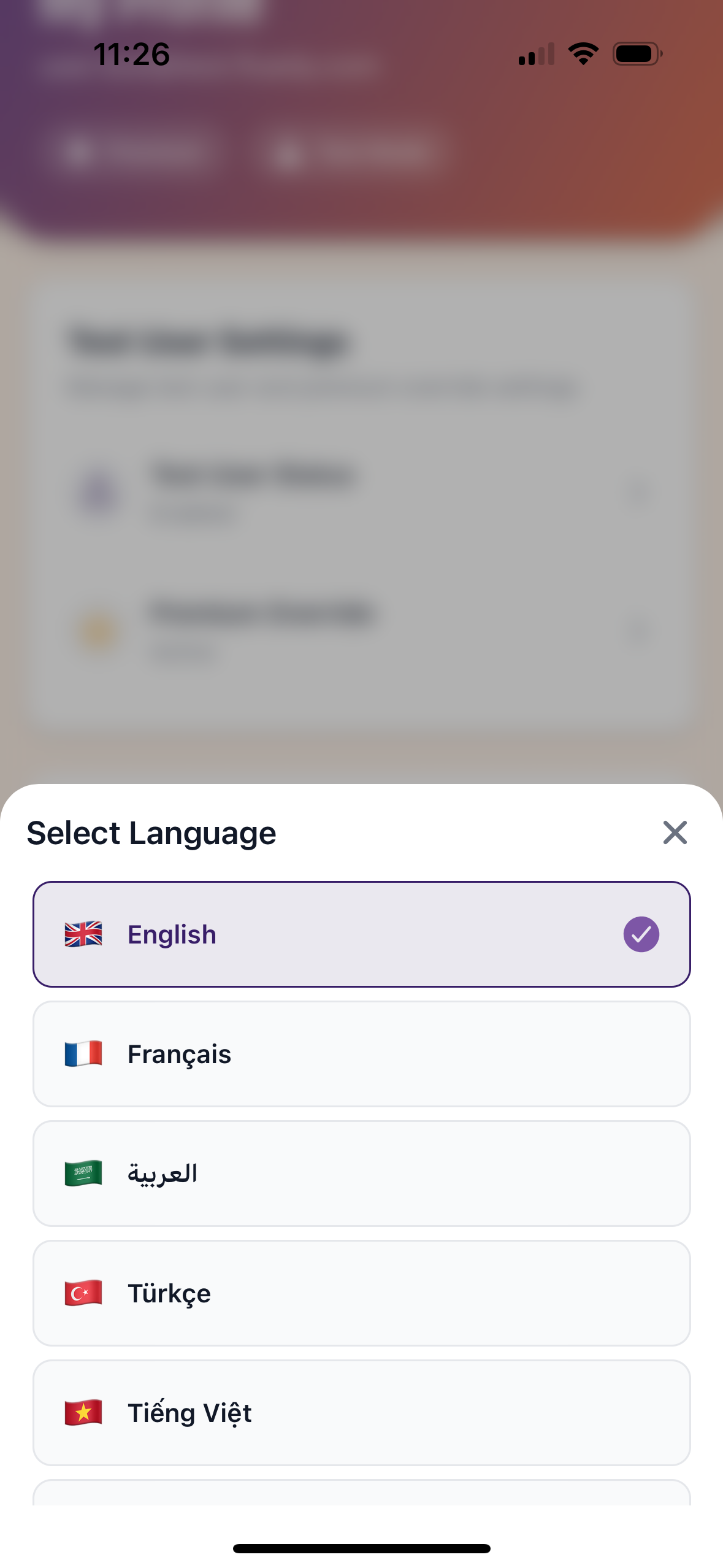Tap the home indicator bar
Viewport: 723px width, 1568px height.
(361, 1548)
